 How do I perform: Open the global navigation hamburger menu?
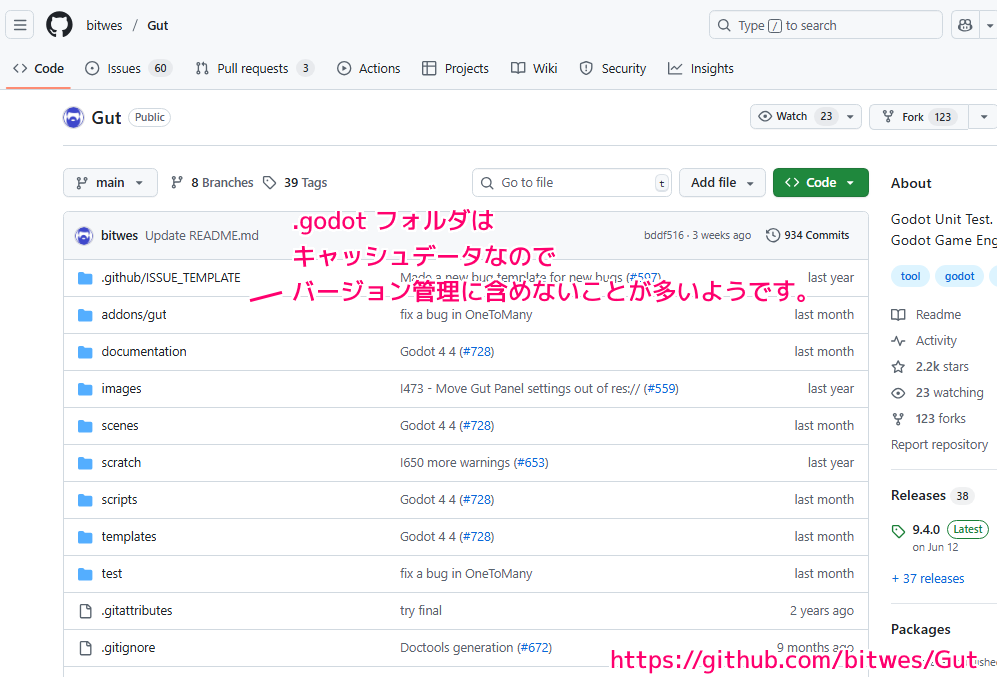click(x=19, y=24)
